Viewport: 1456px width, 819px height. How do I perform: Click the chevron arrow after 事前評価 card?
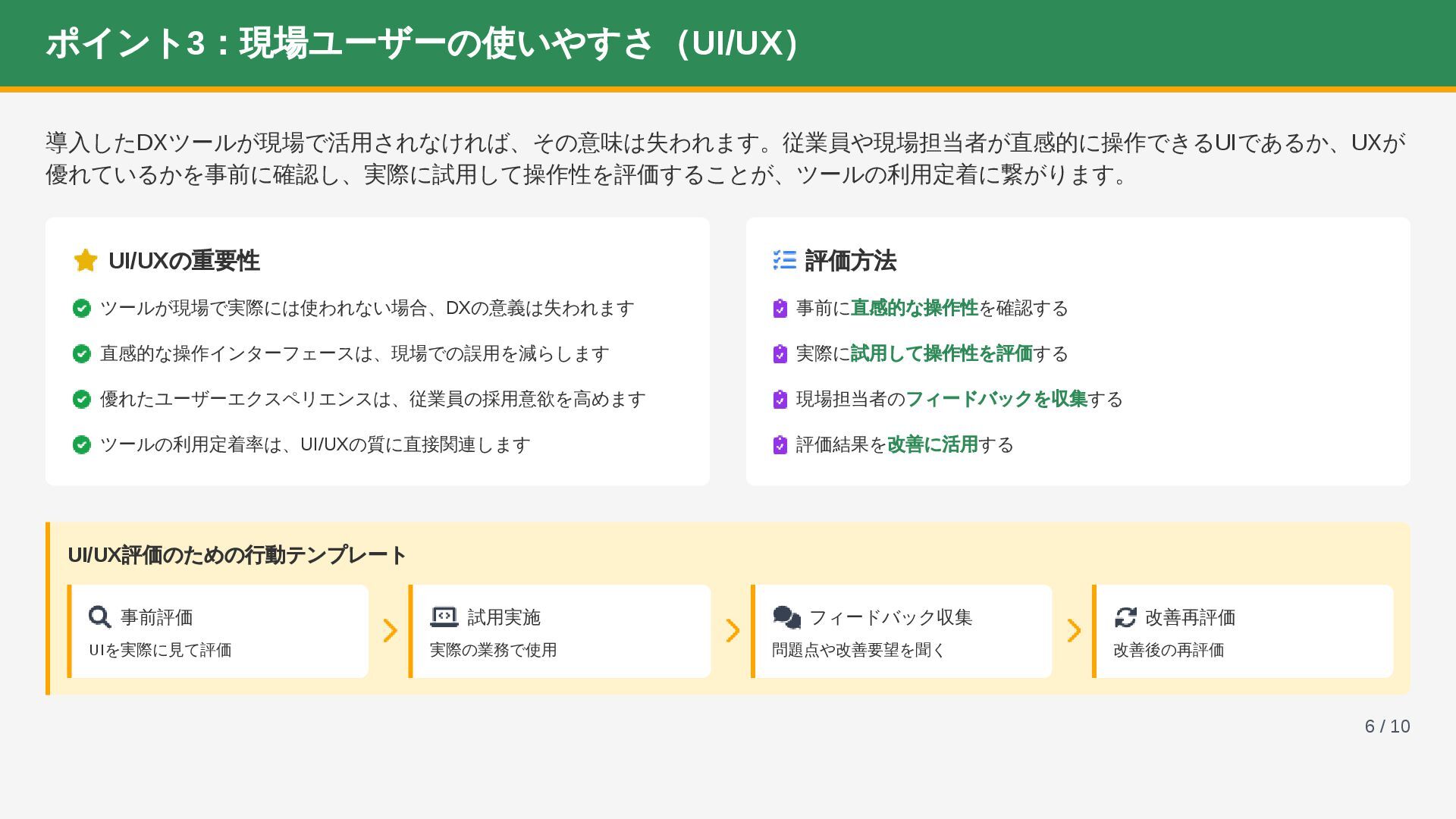point(390,631)
